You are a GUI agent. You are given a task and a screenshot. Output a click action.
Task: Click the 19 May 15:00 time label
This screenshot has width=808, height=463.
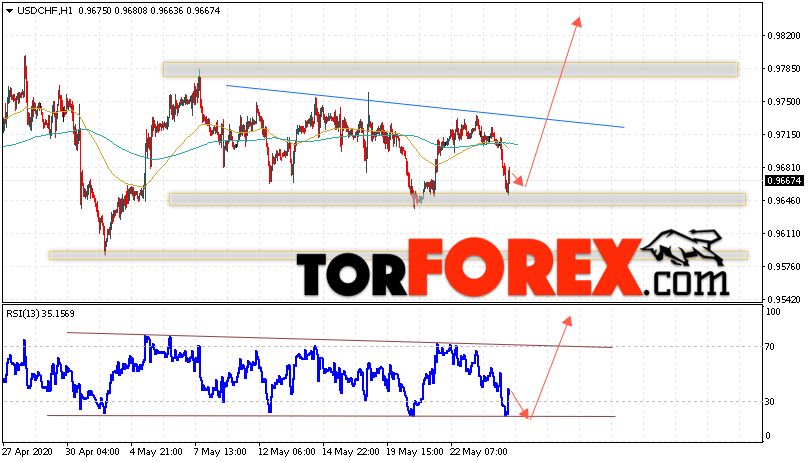click(414, 452)
